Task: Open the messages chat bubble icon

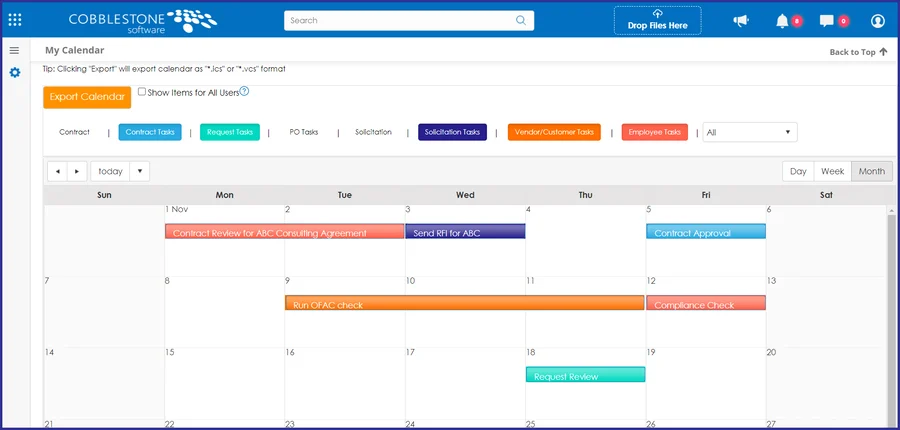Action: (827, 21)
